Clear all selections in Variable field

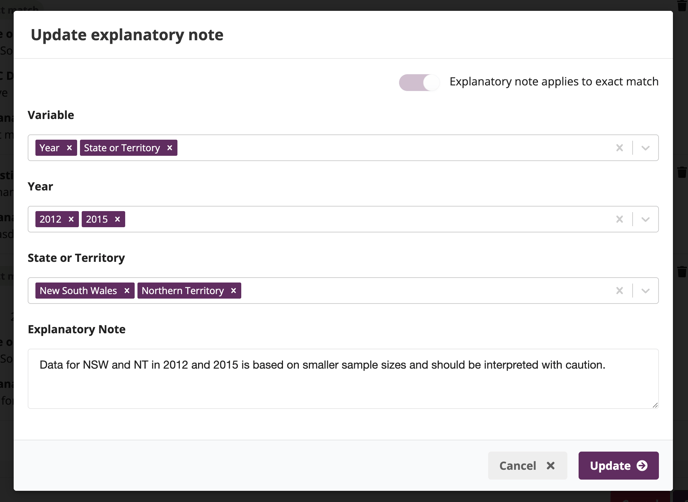tap(619, 148)
